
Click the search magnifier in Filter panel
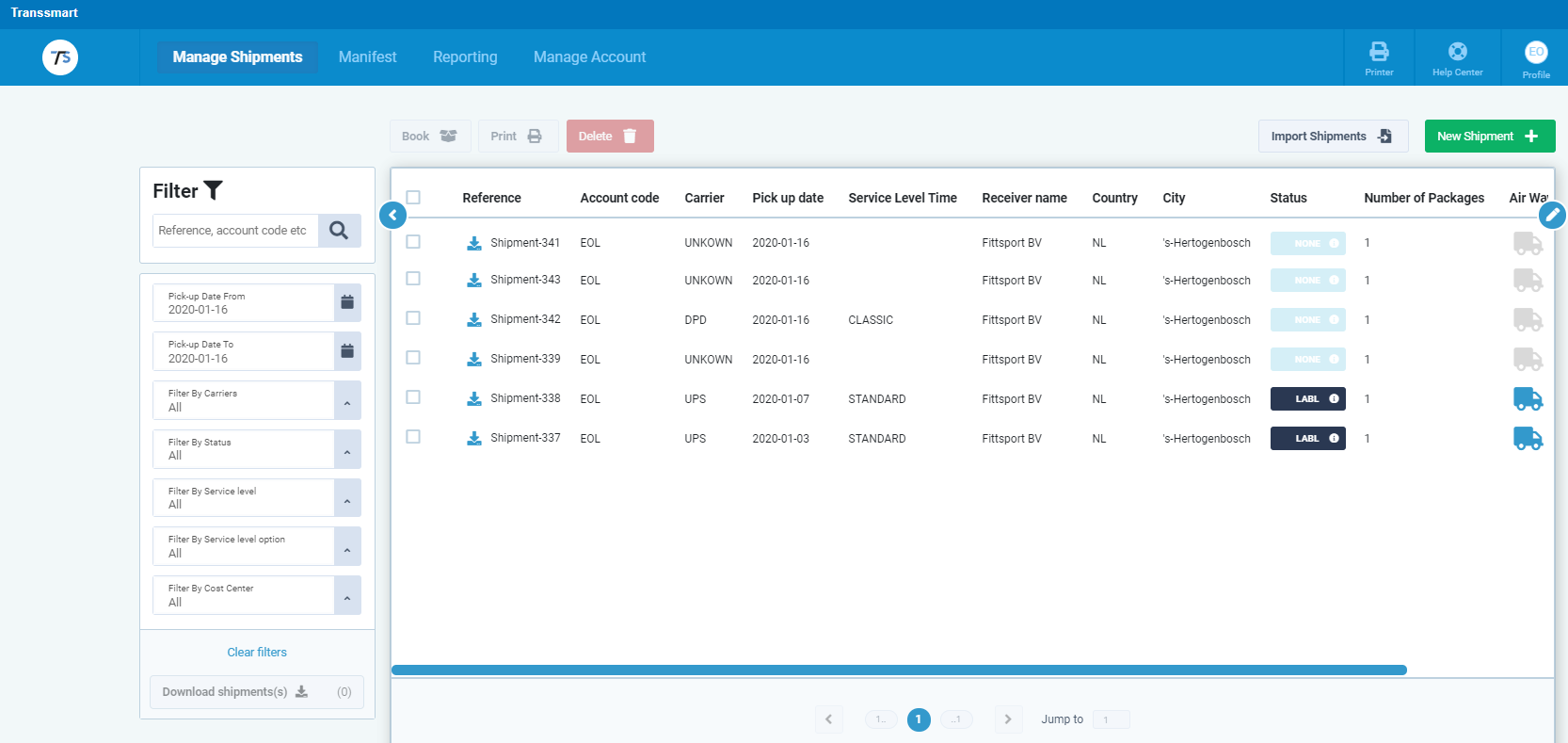pos(339,231)
